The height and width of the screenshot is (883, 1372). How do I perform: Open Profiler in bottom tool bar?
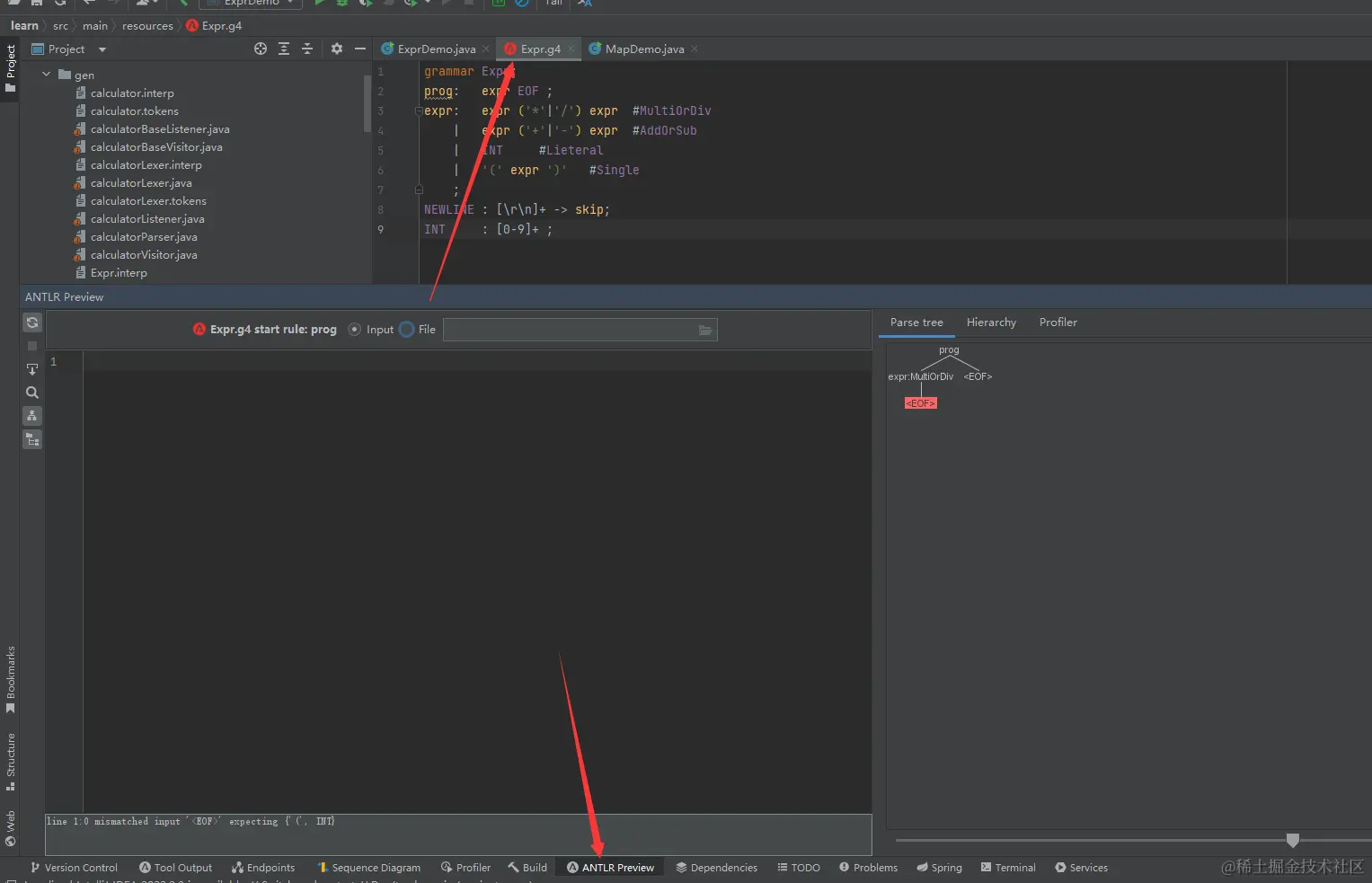coord(465,867)
